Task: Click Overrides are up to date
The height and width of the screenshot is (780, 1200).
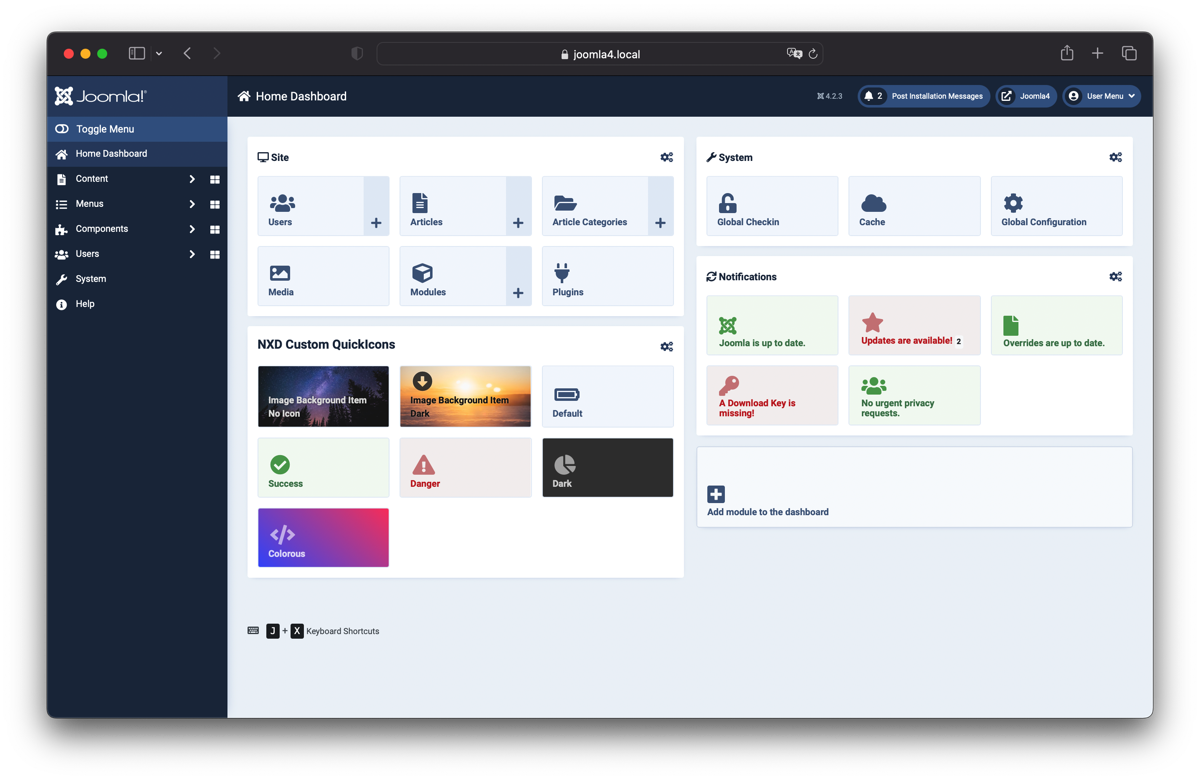Action: pos(1056,325)
